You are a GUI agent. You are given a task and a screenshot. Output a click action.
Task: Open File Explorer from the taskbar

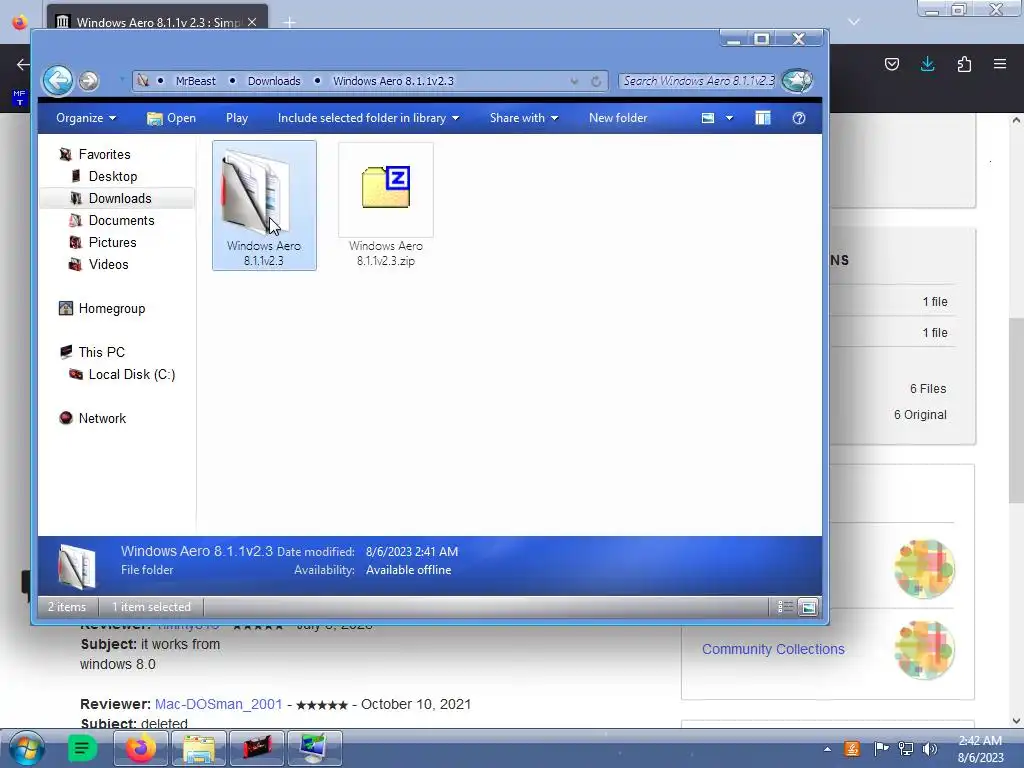tap(199, 748)
